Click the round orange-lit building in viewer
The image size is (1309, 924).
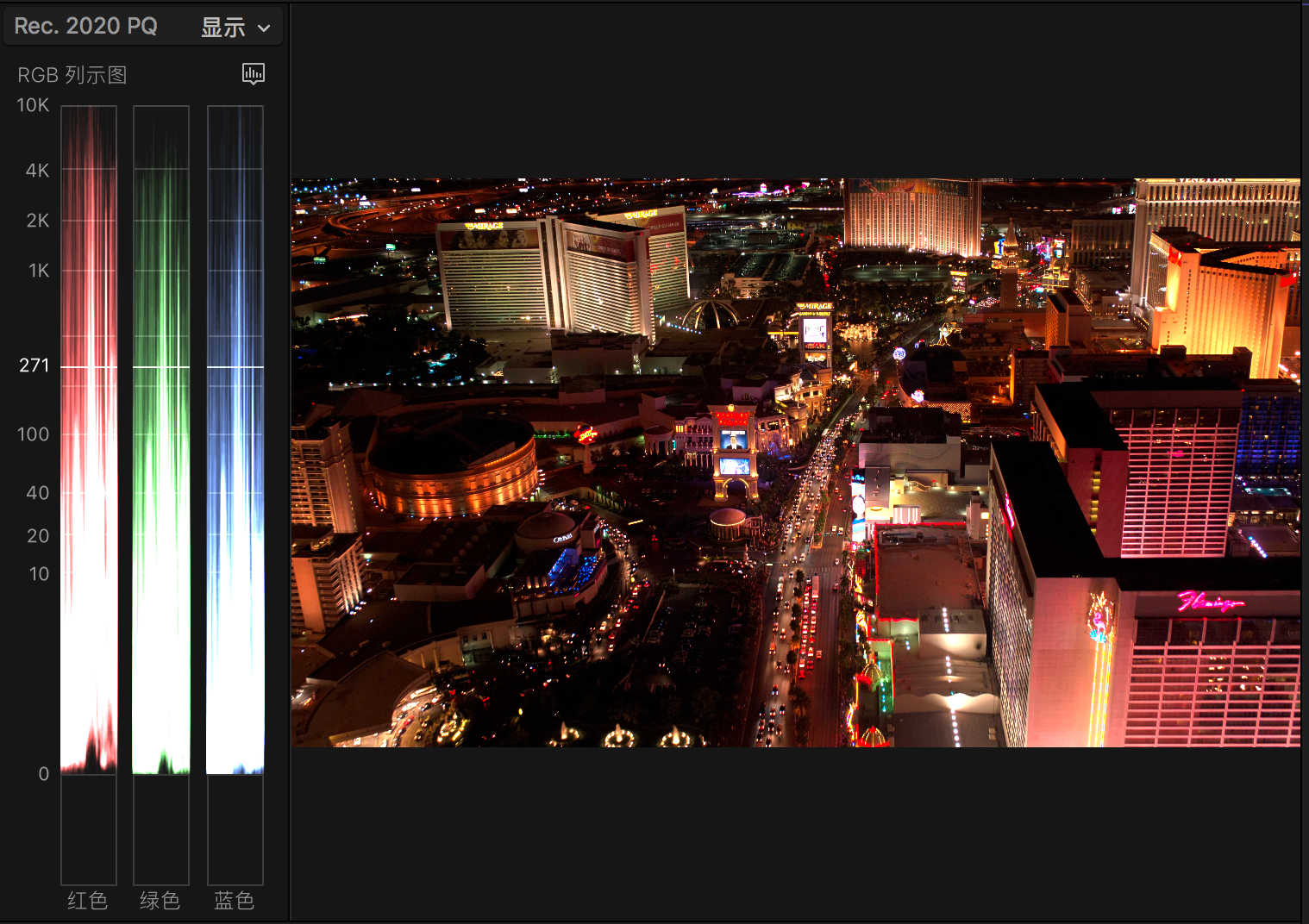coord(453,465)
